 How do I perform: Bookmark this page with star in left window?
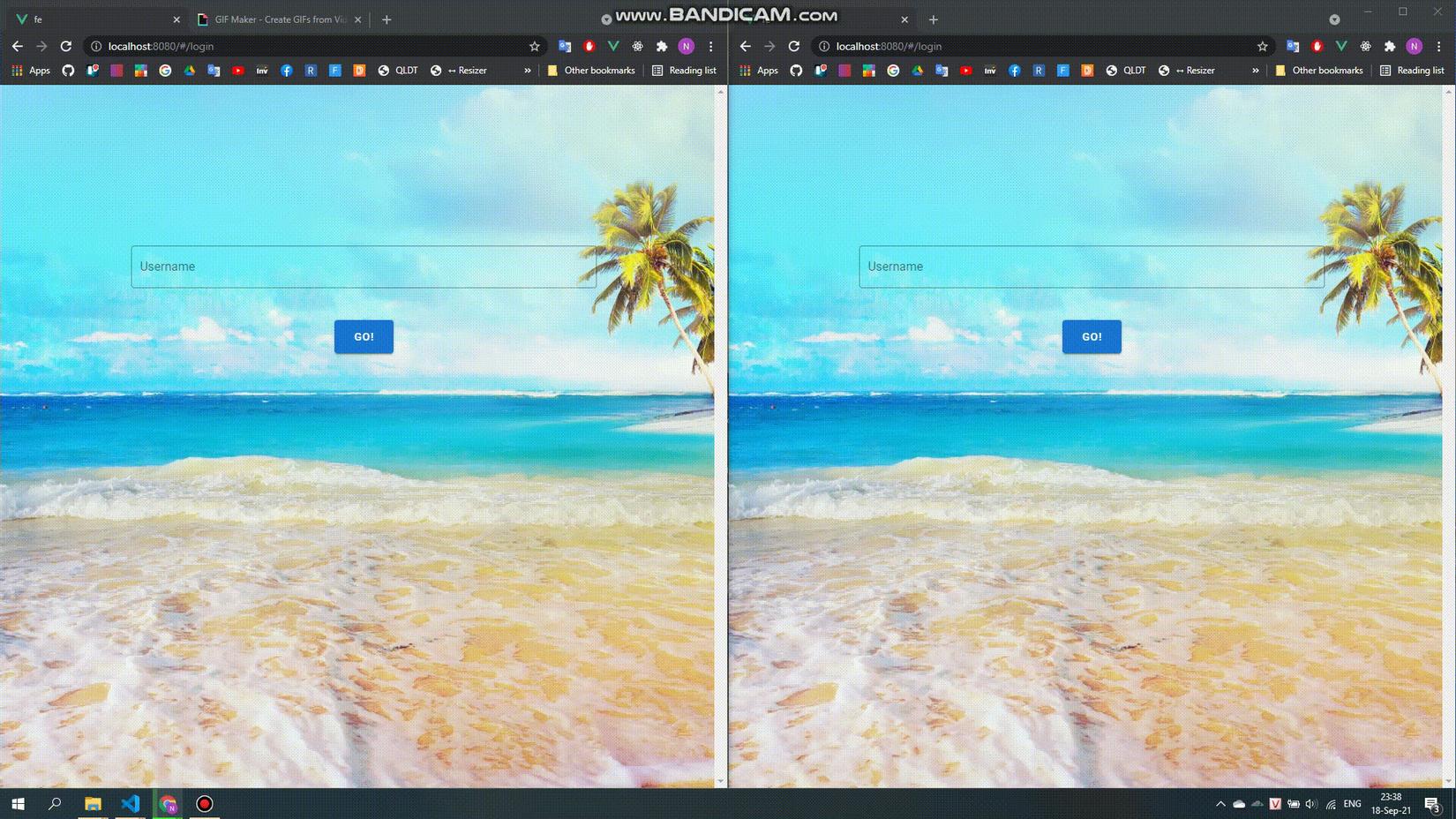click(x=534, y=46)
